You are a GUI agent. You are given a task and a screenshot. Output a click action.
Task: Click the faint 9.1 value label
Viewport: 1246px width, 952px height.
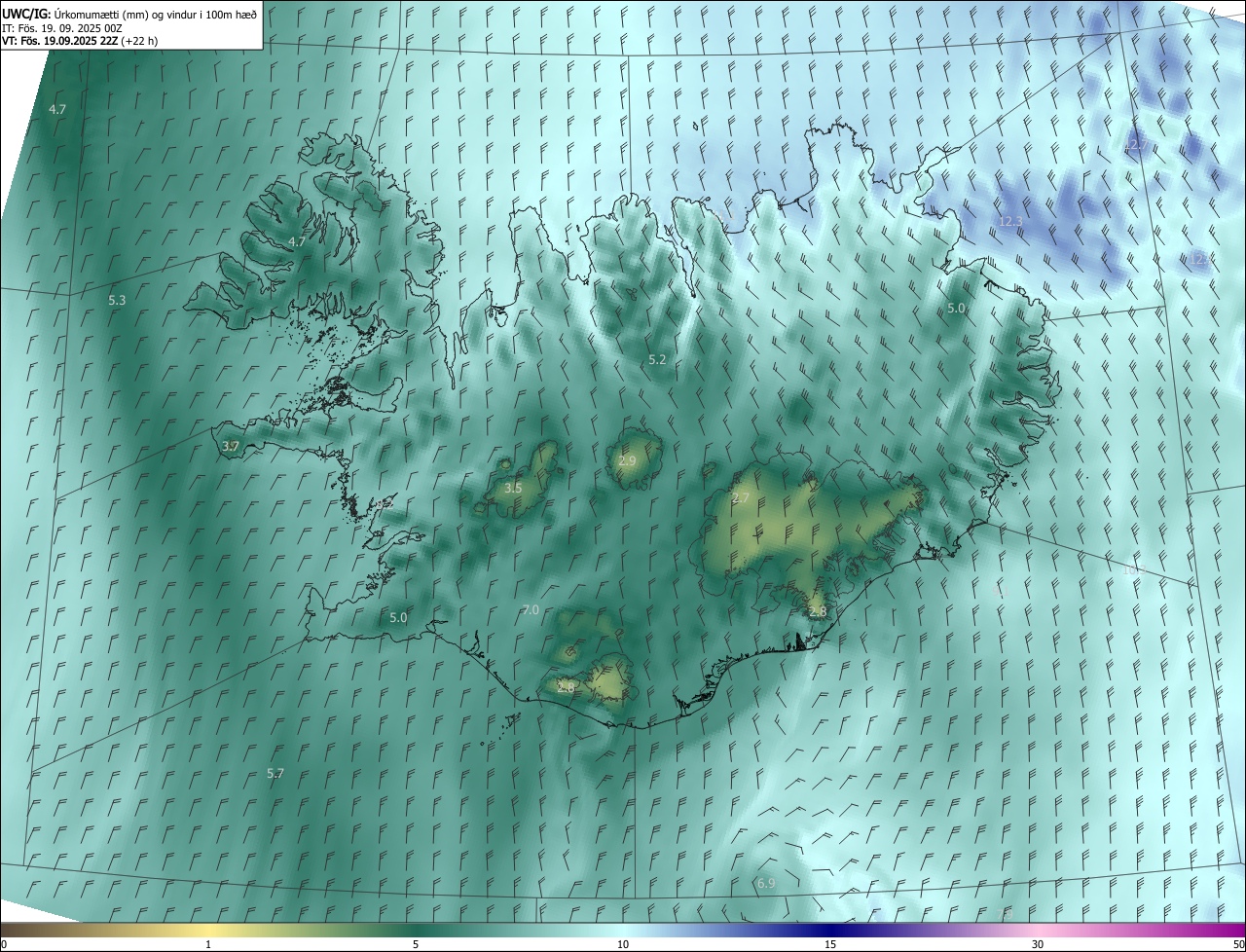(x=1001, y=591)
